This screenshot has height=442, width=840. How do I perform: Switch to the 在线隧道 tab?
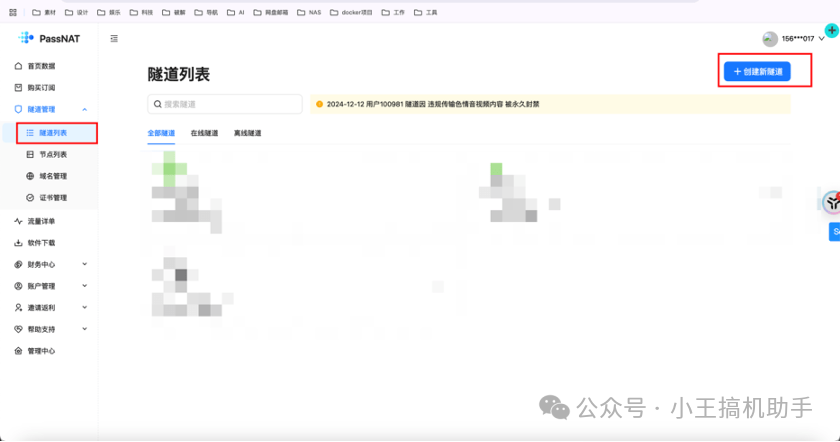pos(205,132)
